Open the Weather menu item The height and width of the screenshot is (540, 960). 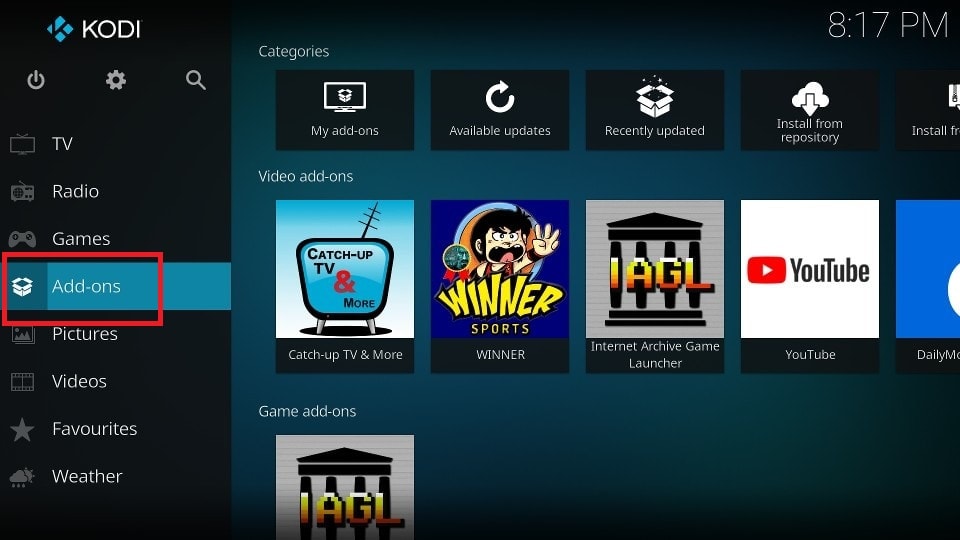tap(116, 476)
